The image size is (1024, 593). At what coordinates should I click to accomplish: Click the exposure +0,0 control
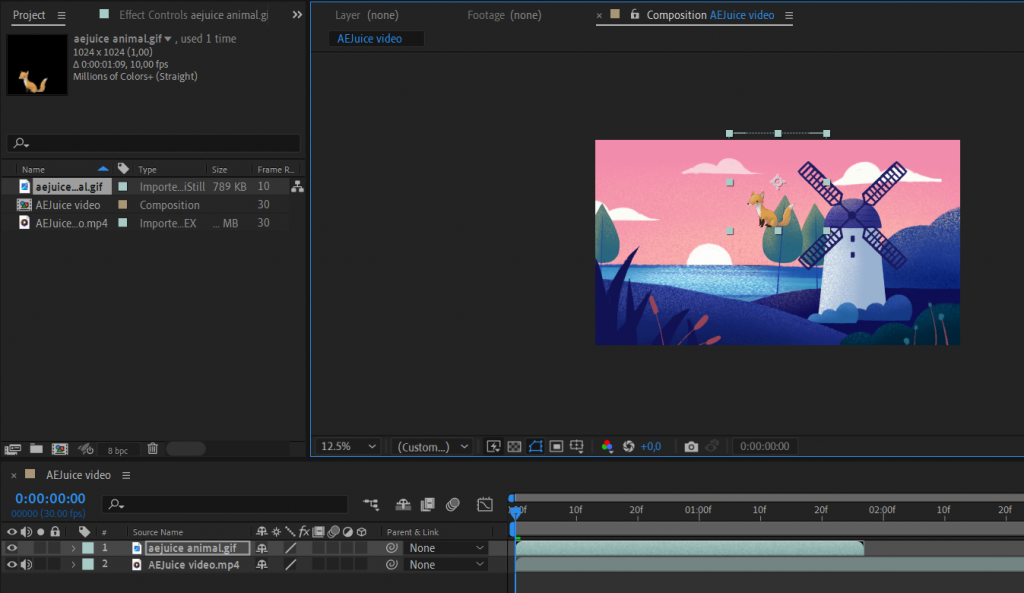[x=651, y=446]
